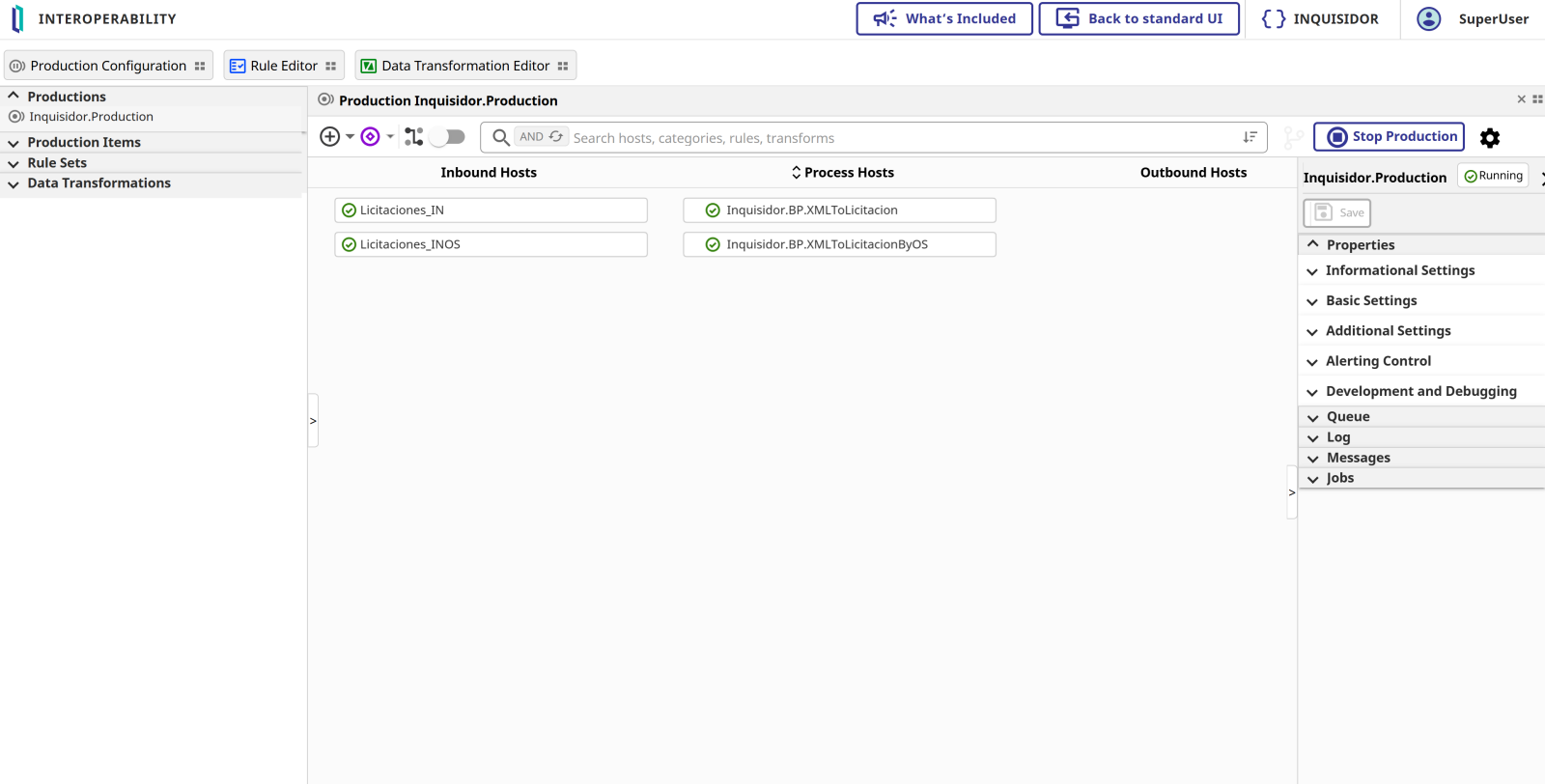Viewport: 1545px width, 784px height.
Task: Expand the Production Items section
Action: (x=84, y=142)
